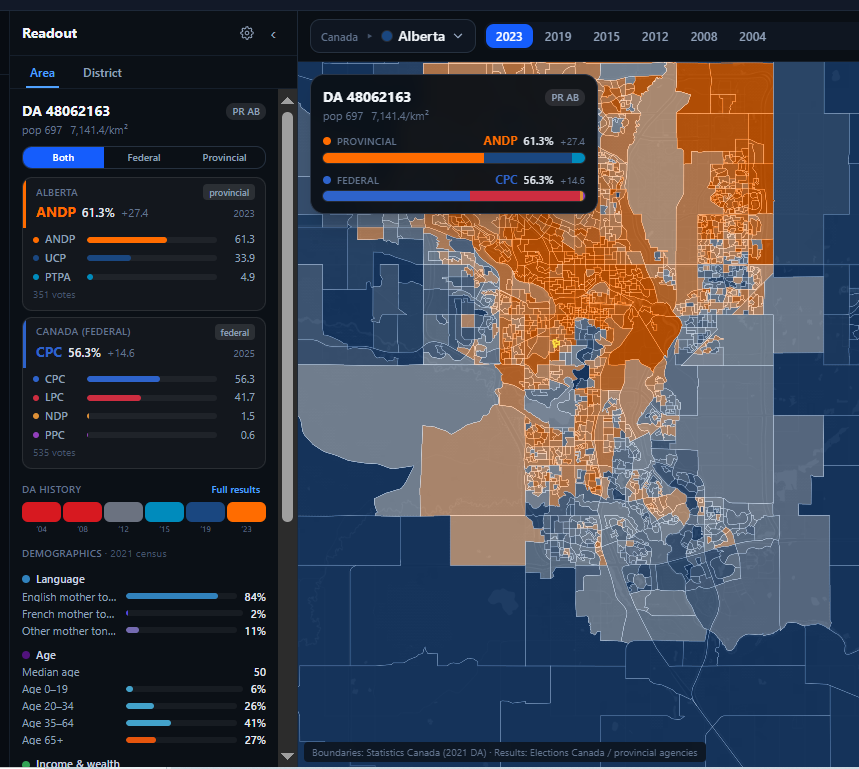The image size is (859, 769).
Task: Click the PTPA 4.9 result row
Action: [x=144, y=277]
